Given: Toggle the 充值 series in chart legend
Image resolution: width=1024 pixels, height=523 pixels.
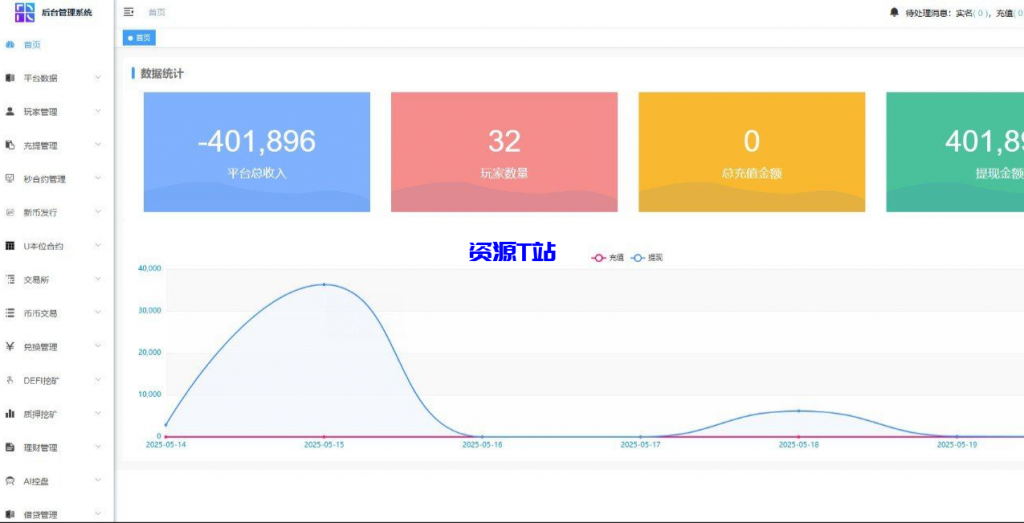Looking at the screenshot, I should (607, 258).
